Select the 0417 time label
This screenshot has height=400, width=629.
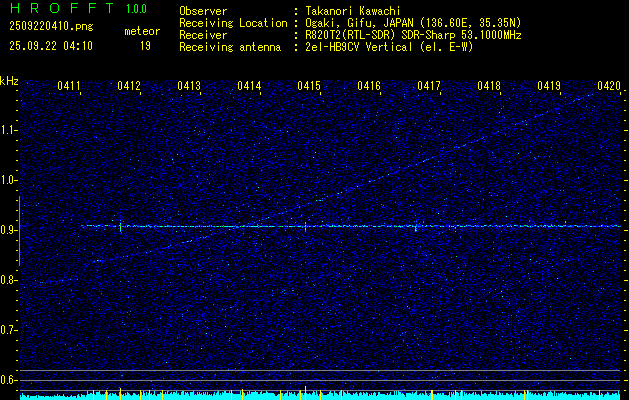tap(429, 87)
